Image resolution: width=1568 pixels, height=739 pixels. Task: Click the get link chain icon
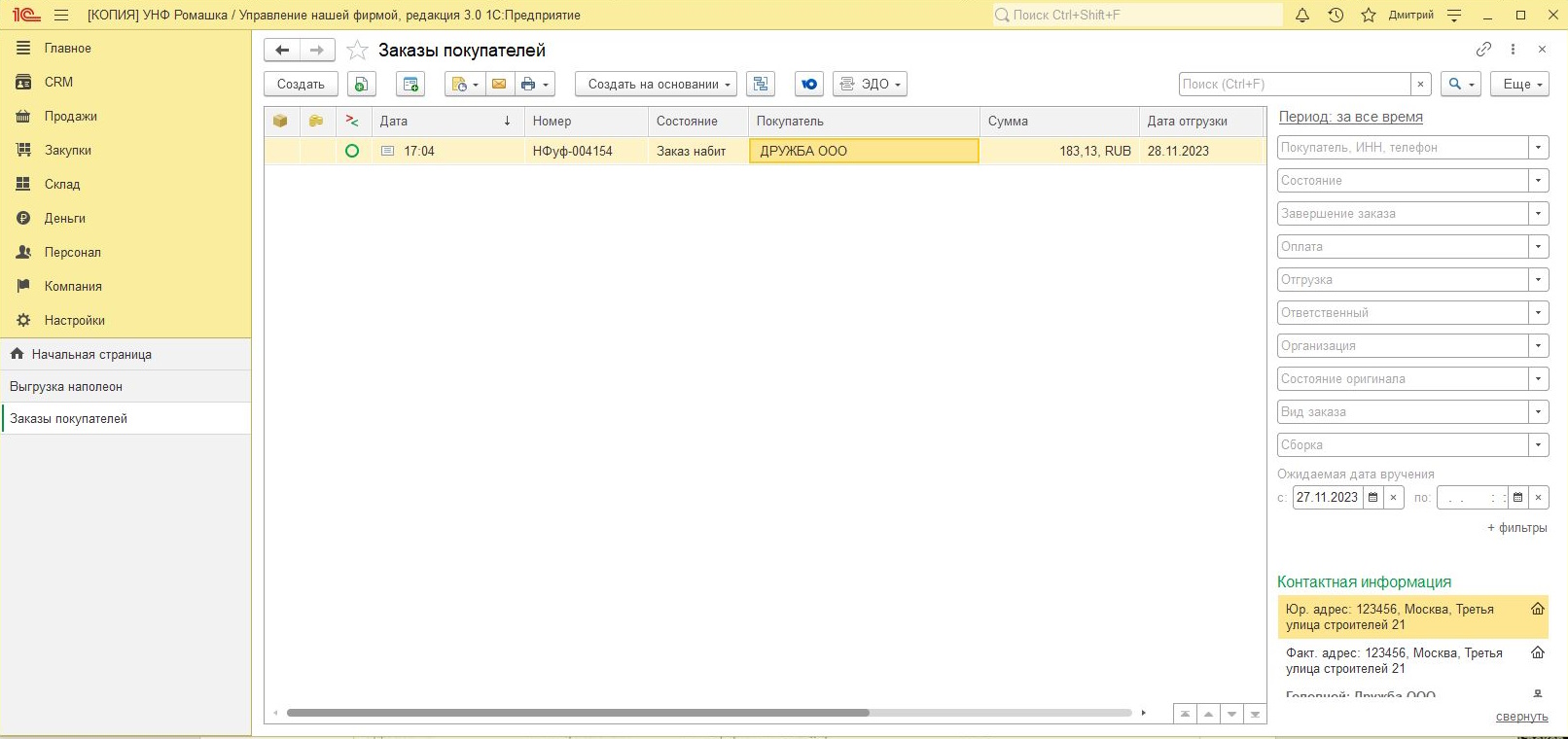pos(1483,50)
